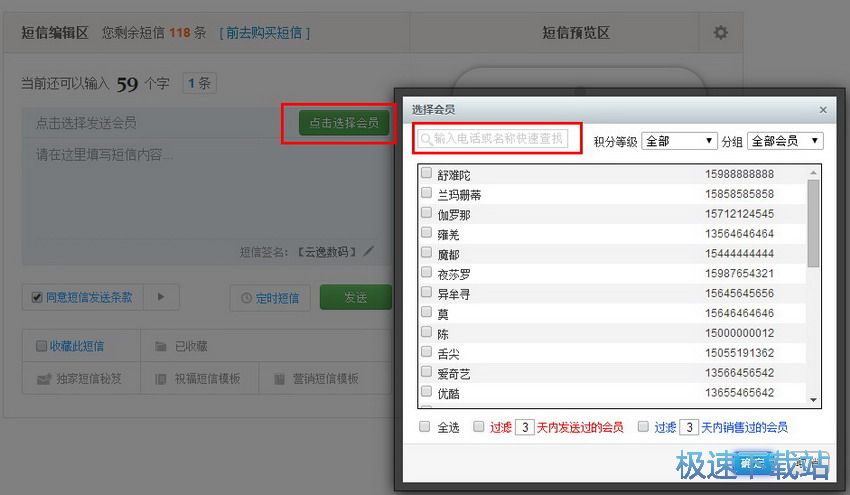Click the 点击选择发送会员 recipient field

coord(160,123)
